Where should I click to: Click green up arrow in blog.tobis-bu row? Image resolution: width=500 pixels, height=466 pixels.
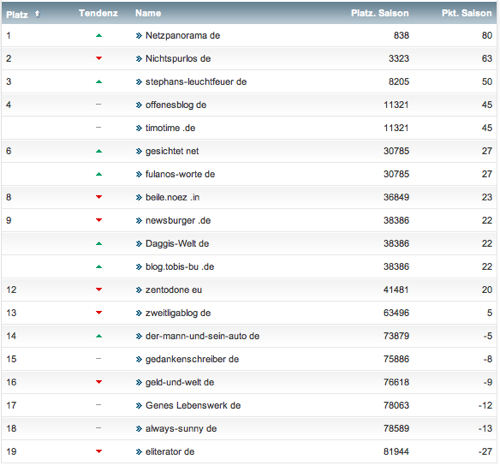[x=99, y=267]
